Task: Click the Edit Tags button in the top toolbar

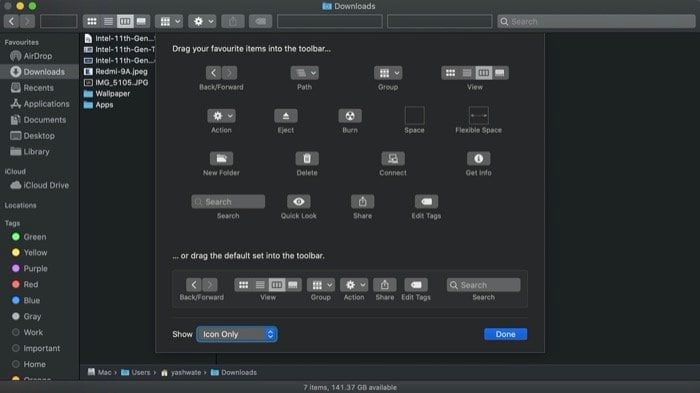Action: tap(260, 21)
